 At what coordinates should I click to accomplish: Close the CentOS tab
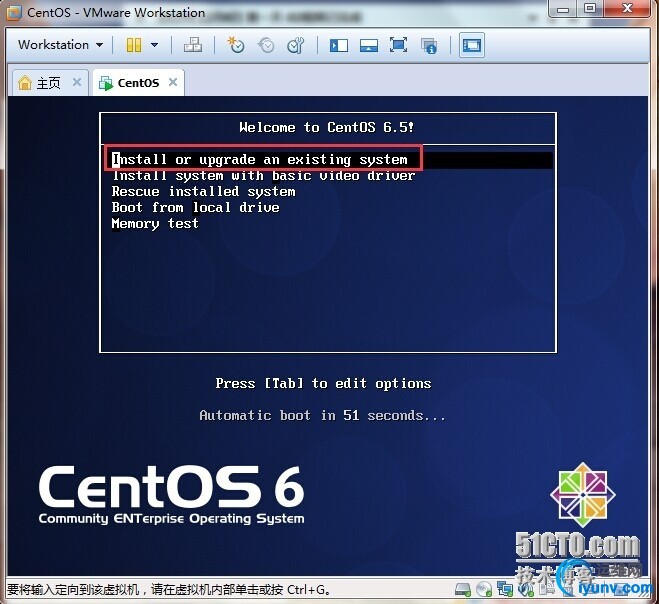tap(173, 82)
